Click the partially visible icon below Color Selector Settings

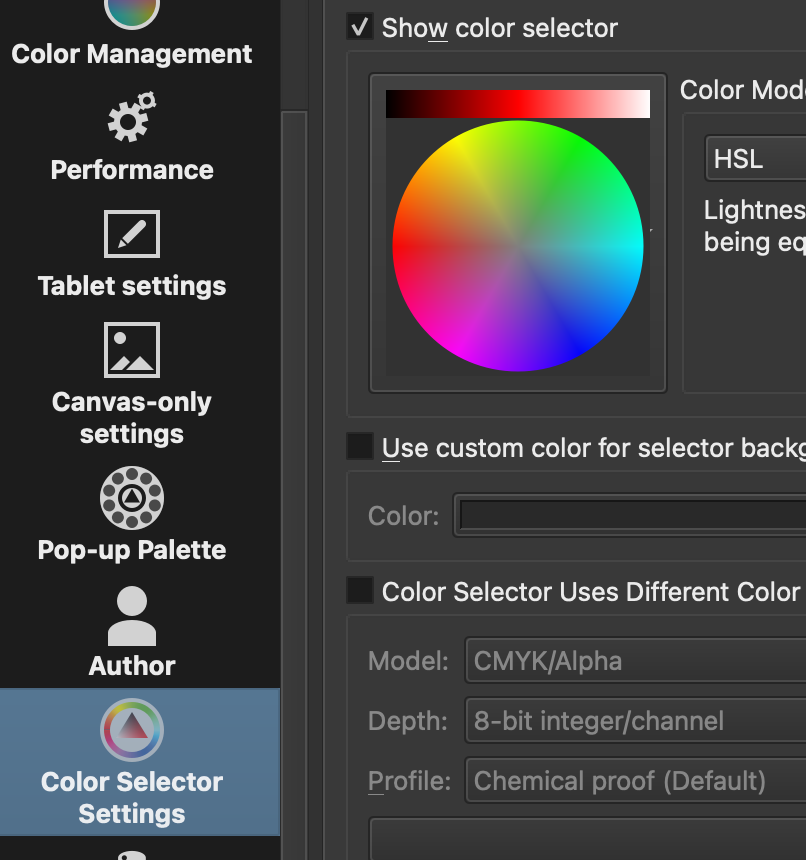[x=132, y=854]
